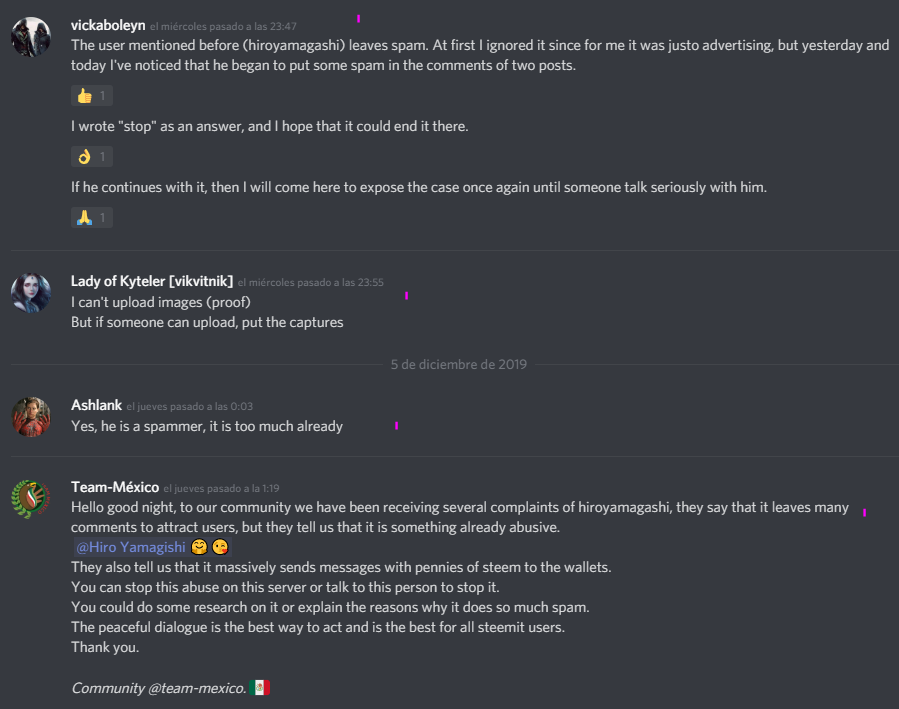Click the Team-México server avatar
Viewport: 899px width, 709px height.
pos(31,498)
